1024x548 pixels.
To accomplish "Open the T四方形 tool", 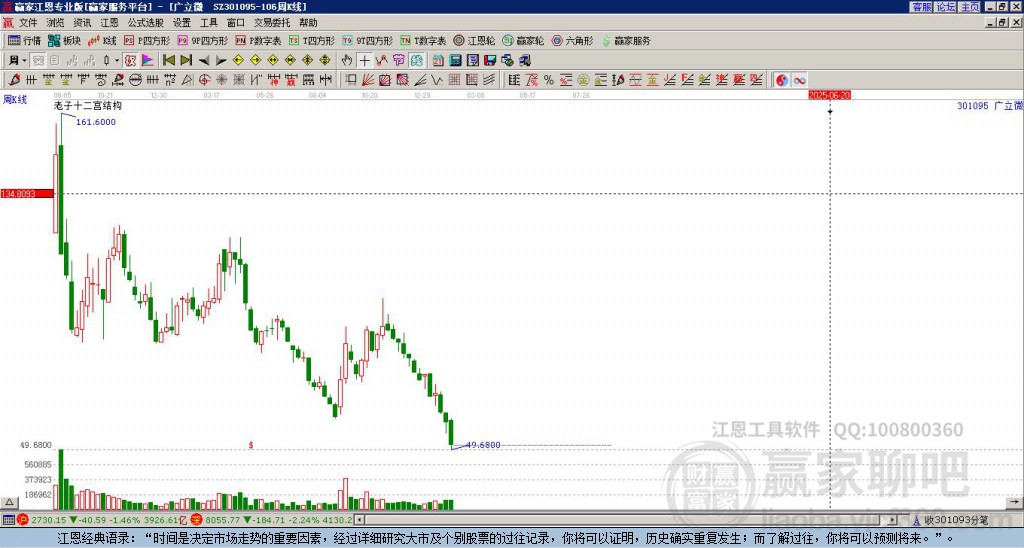I will (312, 40).
